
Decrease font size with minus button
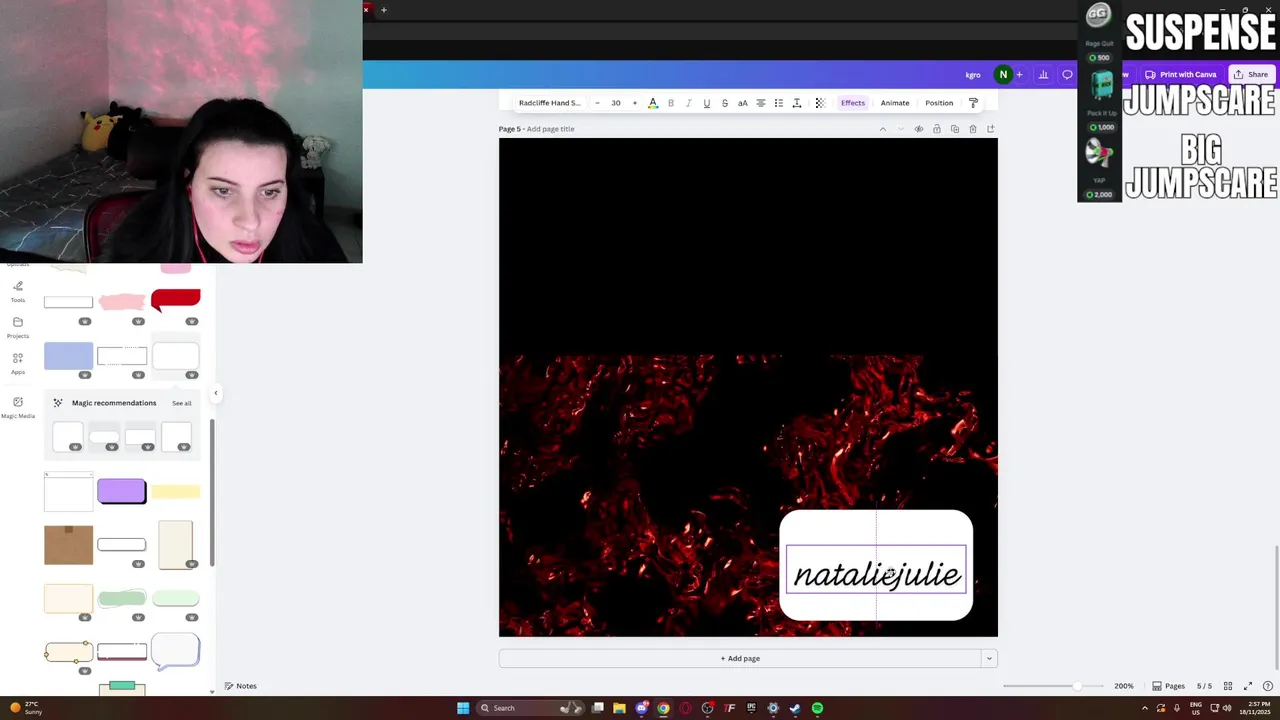pos(597,103)
